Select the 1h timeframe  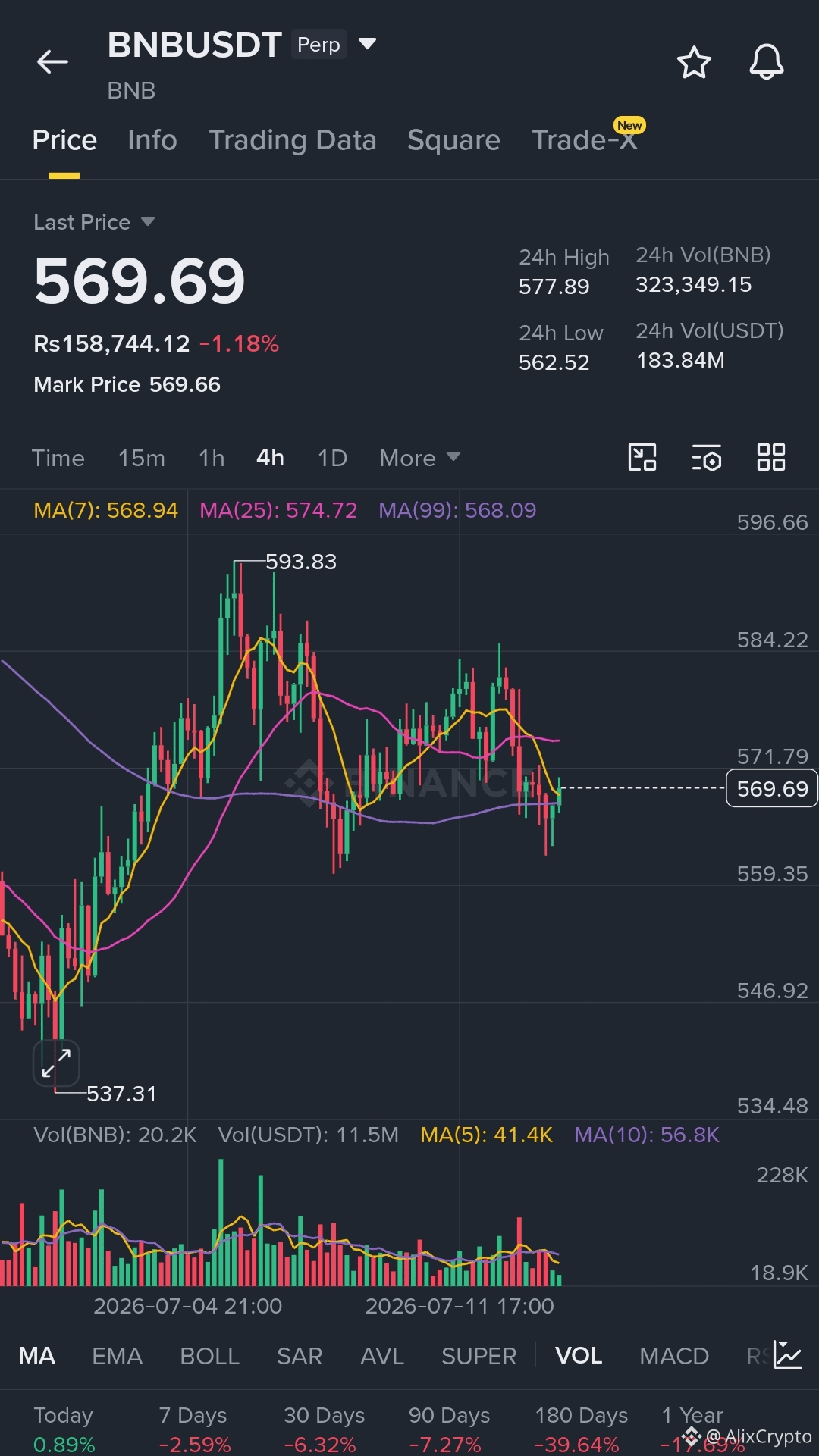coord(212,458)
